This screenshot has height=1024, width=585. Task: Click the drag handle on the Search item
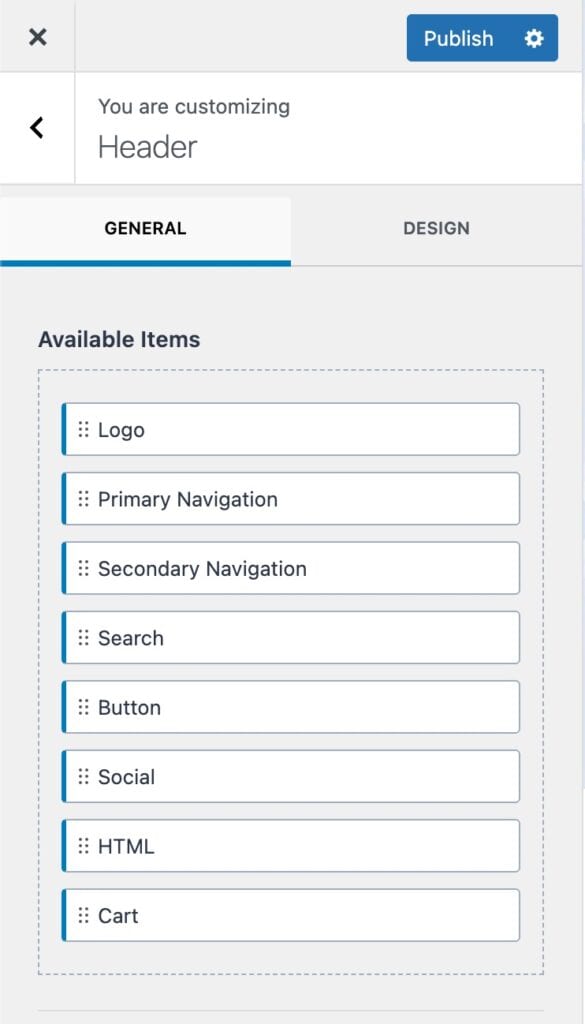(x=85, y=637)
